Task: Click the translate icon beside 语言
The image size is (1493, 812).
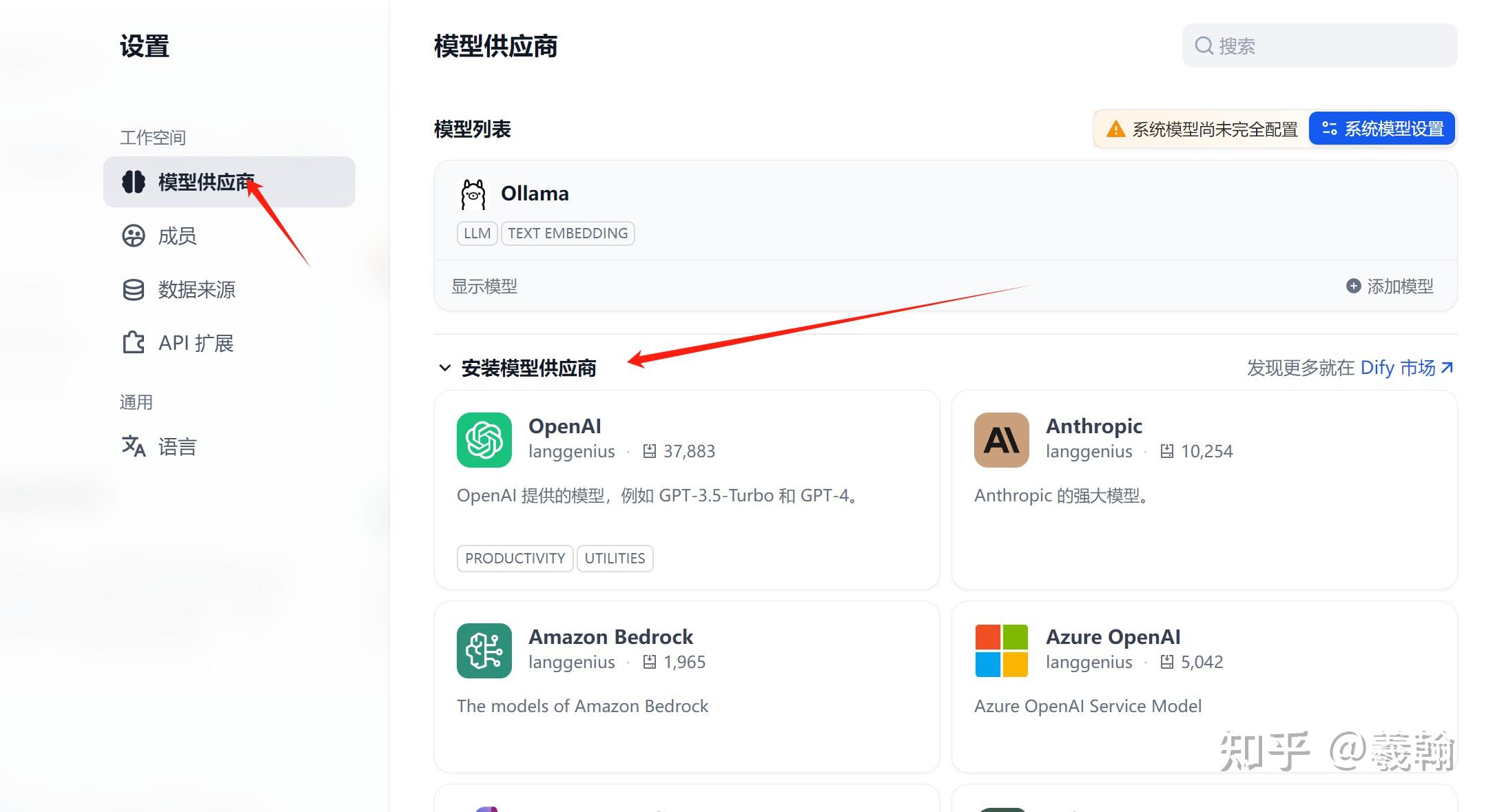Action: pyautogui.click(x=134, y=446)
